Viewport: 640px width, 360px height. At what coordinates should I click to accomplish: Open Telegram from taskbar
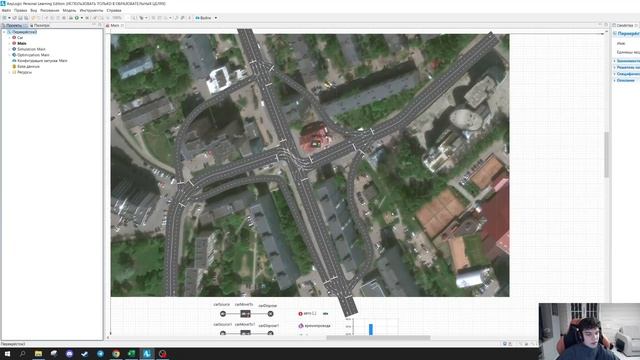100,353
